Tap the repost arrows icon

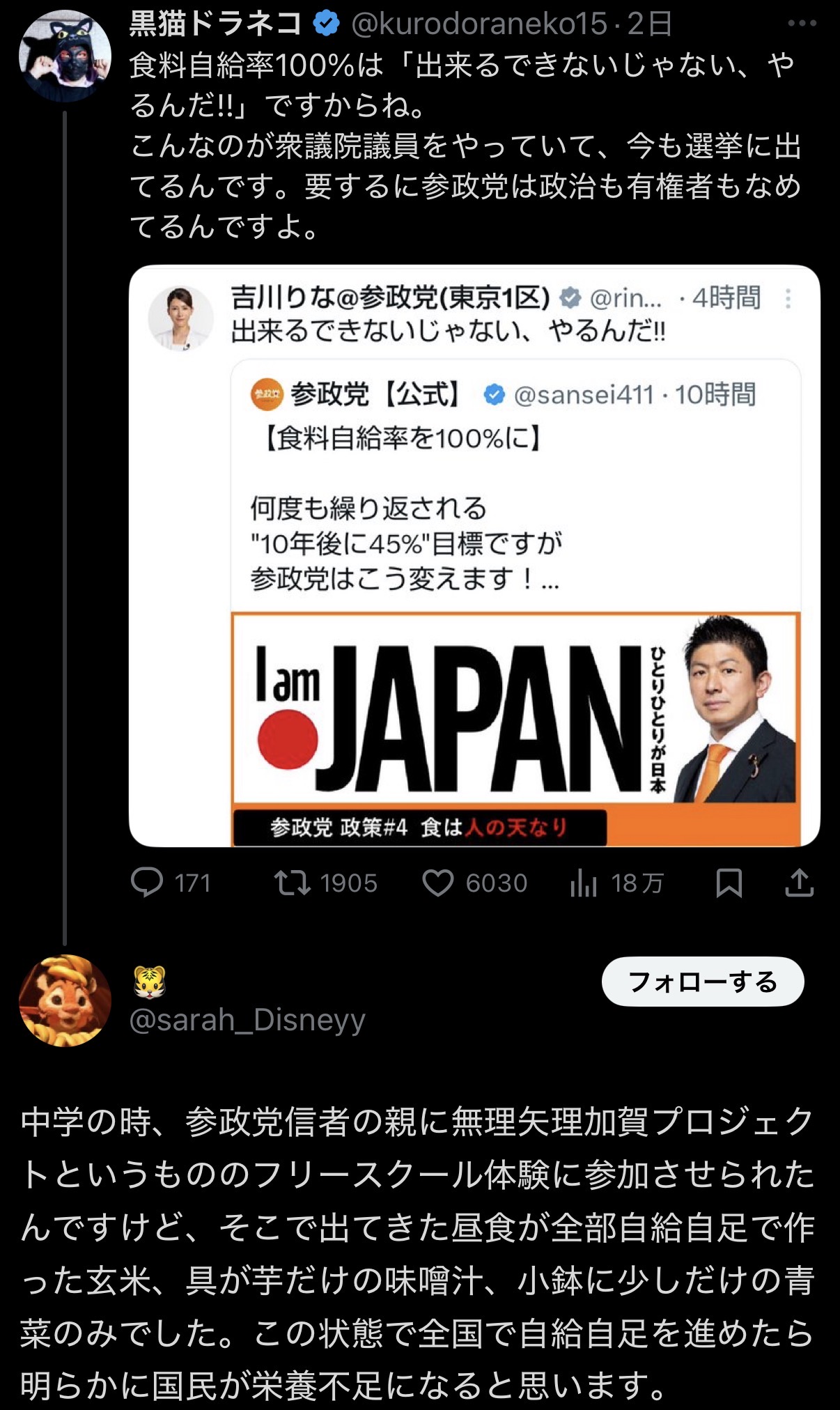[x=293, y=883]
